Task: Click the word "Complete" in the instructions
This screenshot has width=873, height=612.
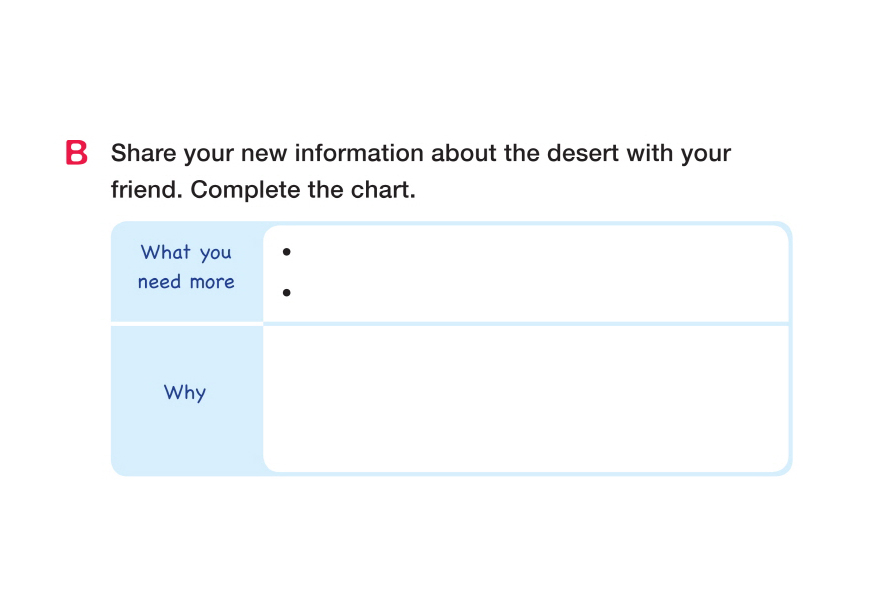Action: point(246,189)
